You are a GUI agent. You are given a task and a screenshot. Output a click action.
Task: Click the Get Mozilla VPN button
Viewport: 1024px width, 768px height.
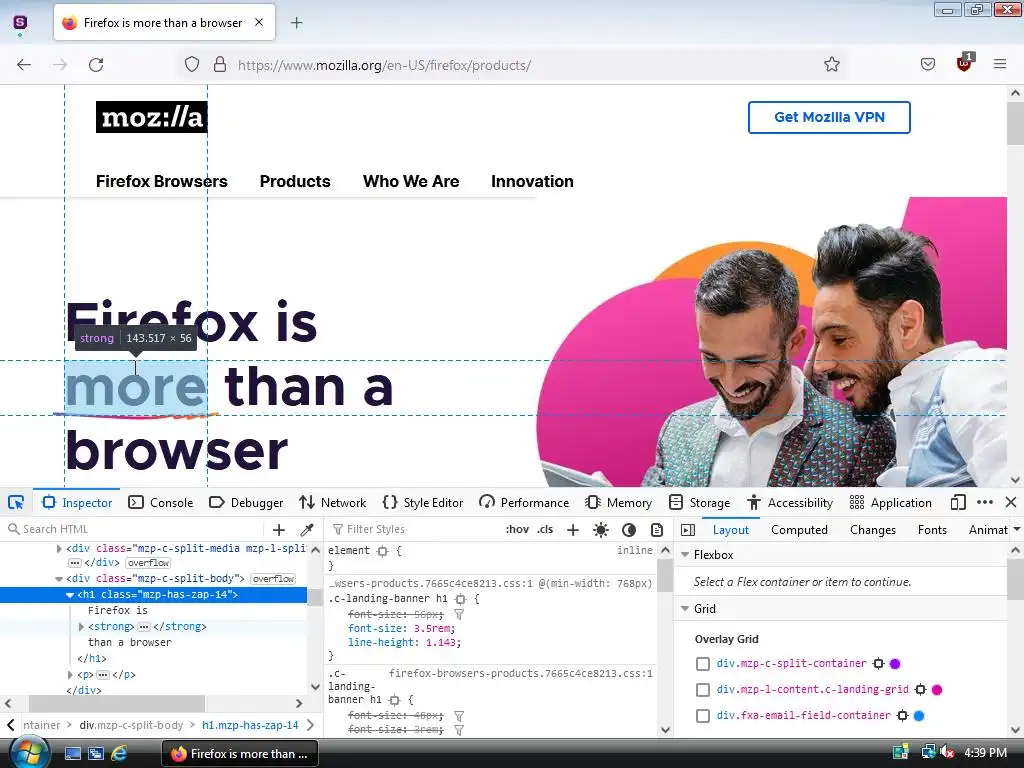[x=829, y=118]
